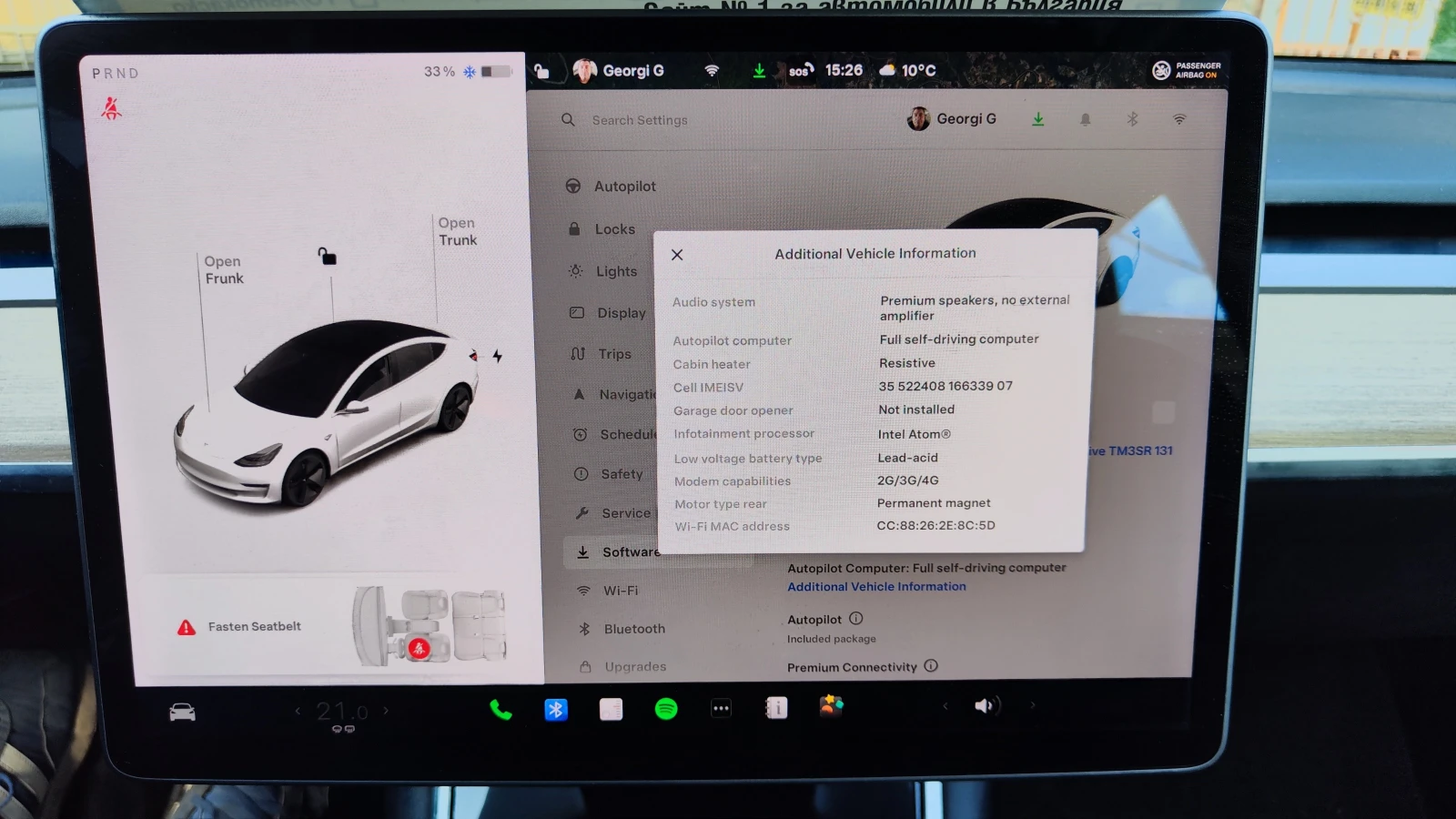Click the Additional Vehicle Information link
1456x819 pixels.
click(x=876, y=587)
